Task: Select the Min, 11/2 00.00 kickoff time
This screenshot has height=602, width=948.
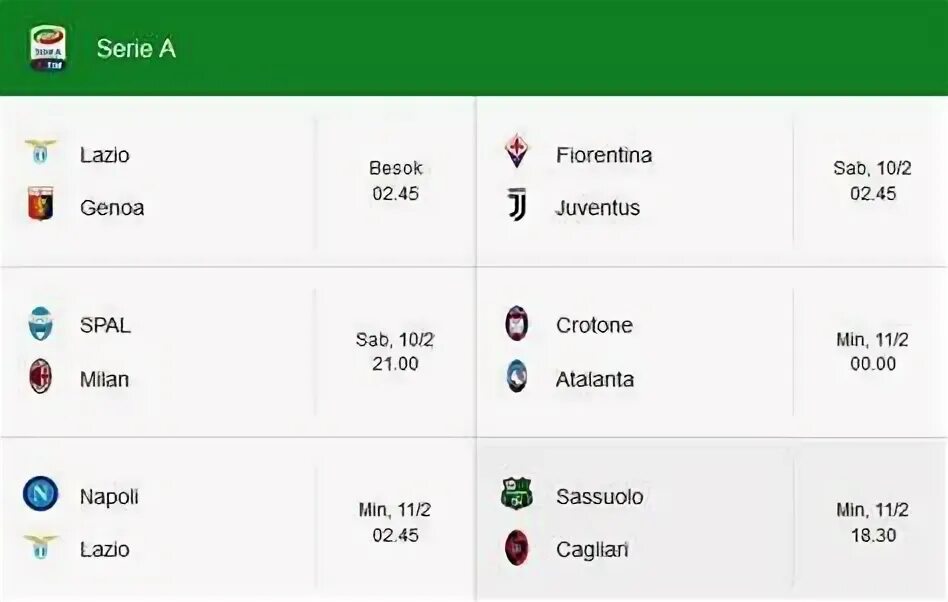Action: point(872,351)
